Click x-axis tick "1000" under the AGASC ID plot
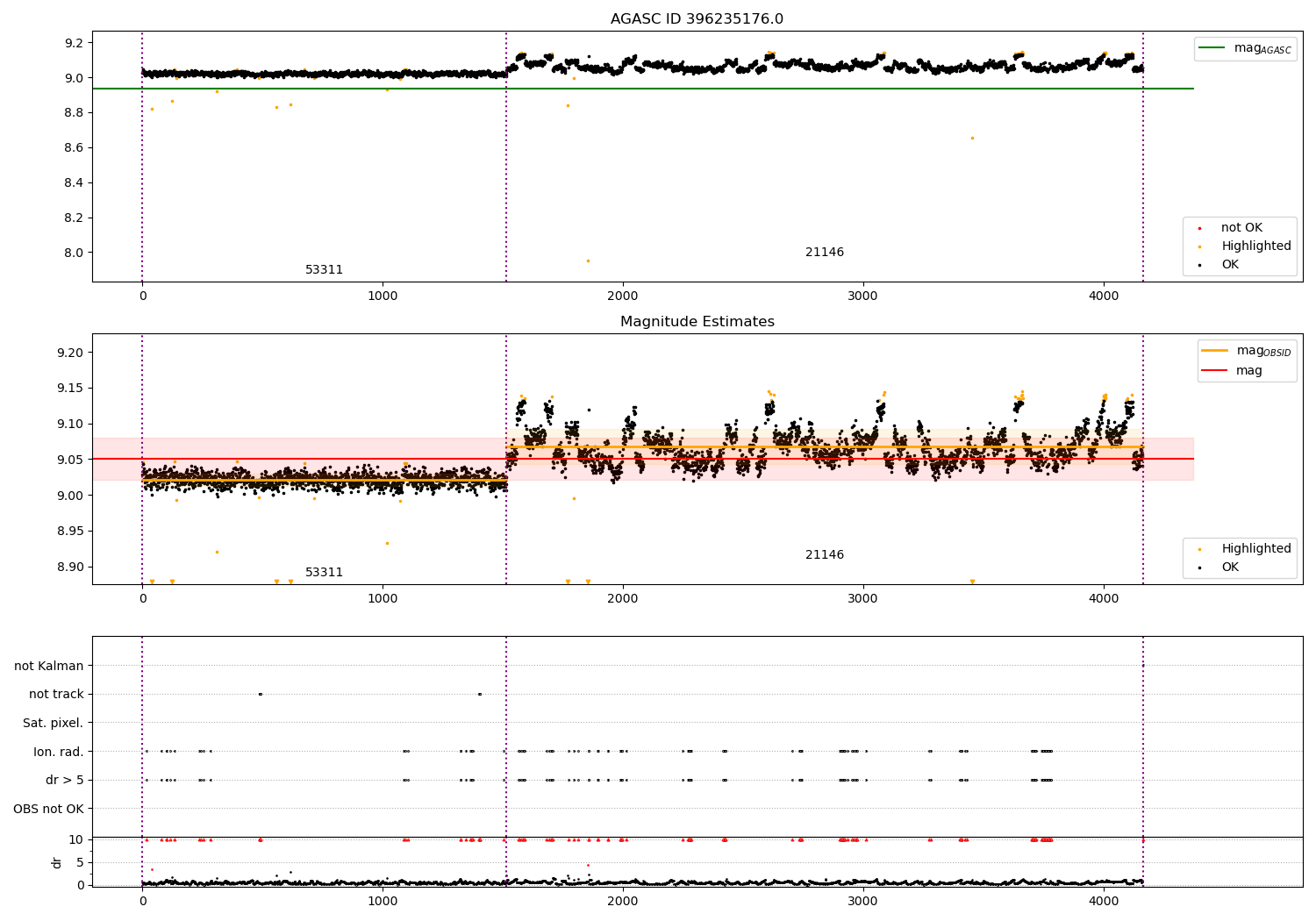The image size is (1316, 921). tap(383, 296)
